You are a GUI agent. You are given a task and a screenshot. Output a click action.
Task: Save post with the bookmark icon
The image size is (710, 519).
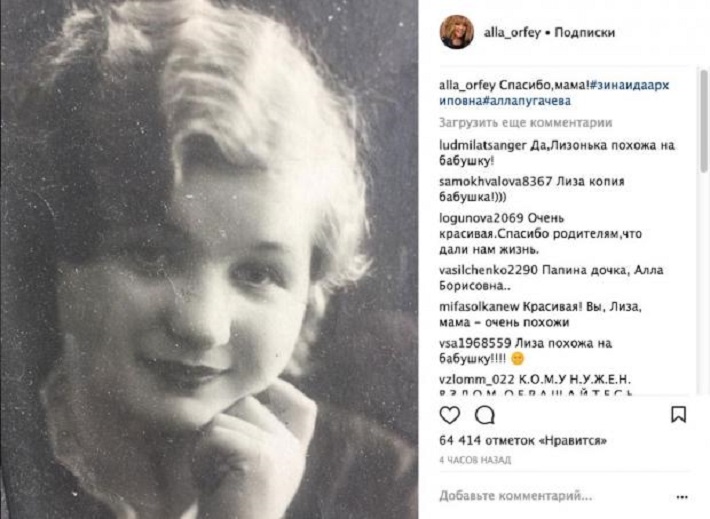pyautogui.click(x=678, y=414)
